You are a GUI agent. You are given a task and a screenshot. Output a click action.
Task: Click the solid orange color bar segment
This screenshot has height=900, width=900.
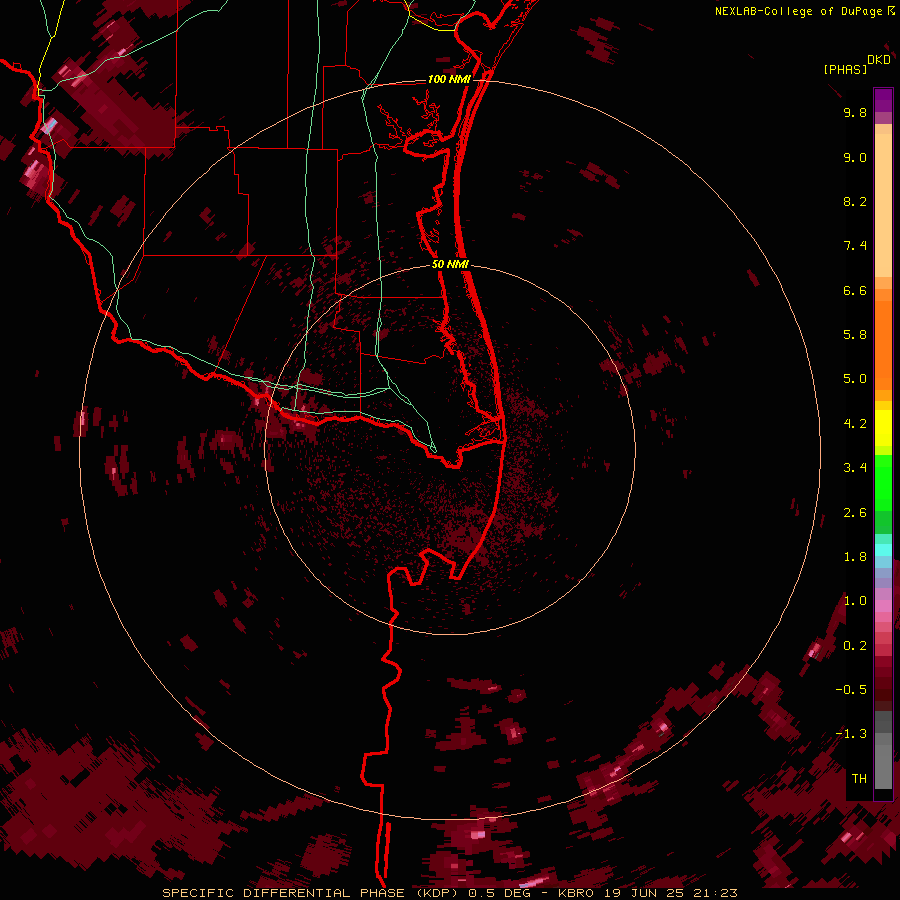click(x=883, y=346)
